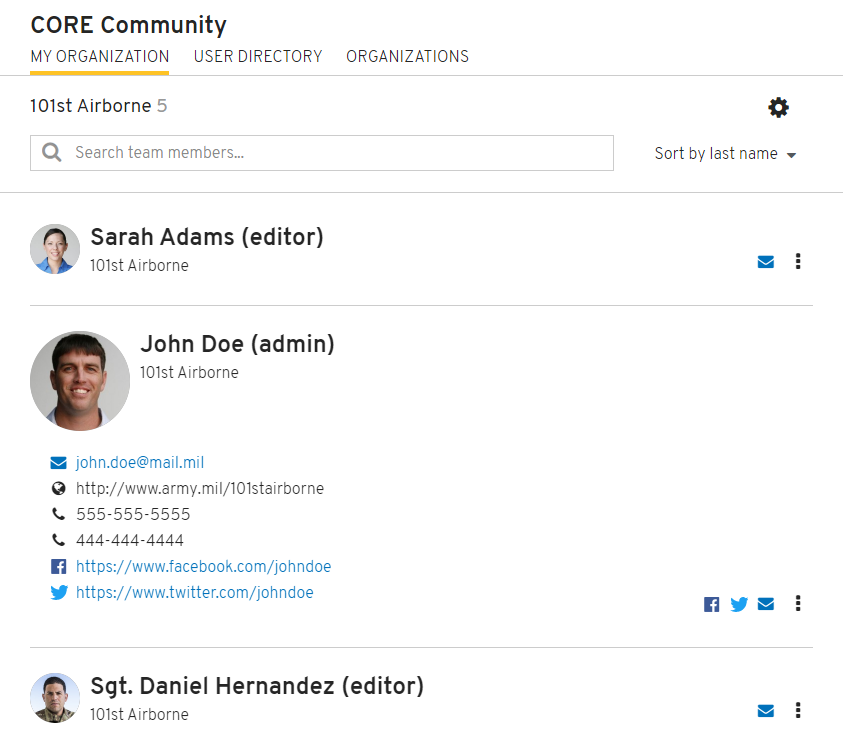Click John Doe's profile photo
This screenshot has width=843, height=754.
(x=80, y=381)
